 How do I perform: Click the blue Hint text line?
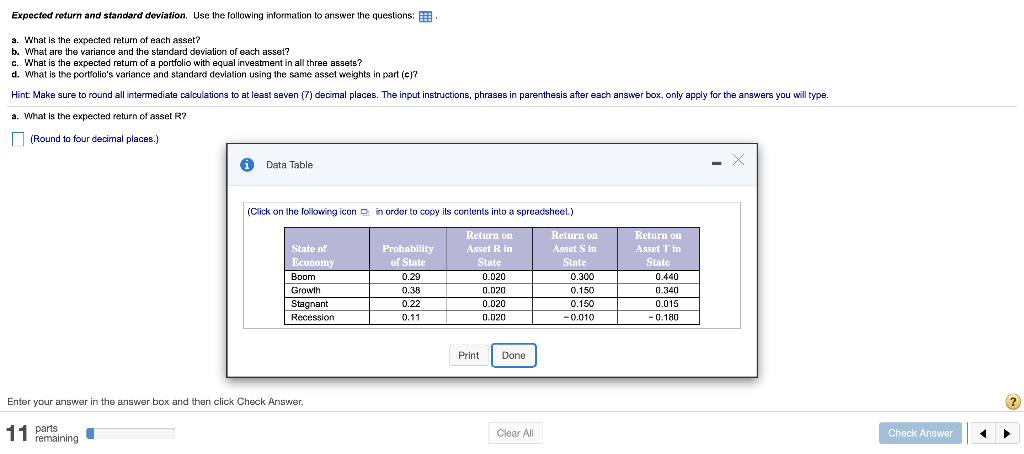coord(420,95)
